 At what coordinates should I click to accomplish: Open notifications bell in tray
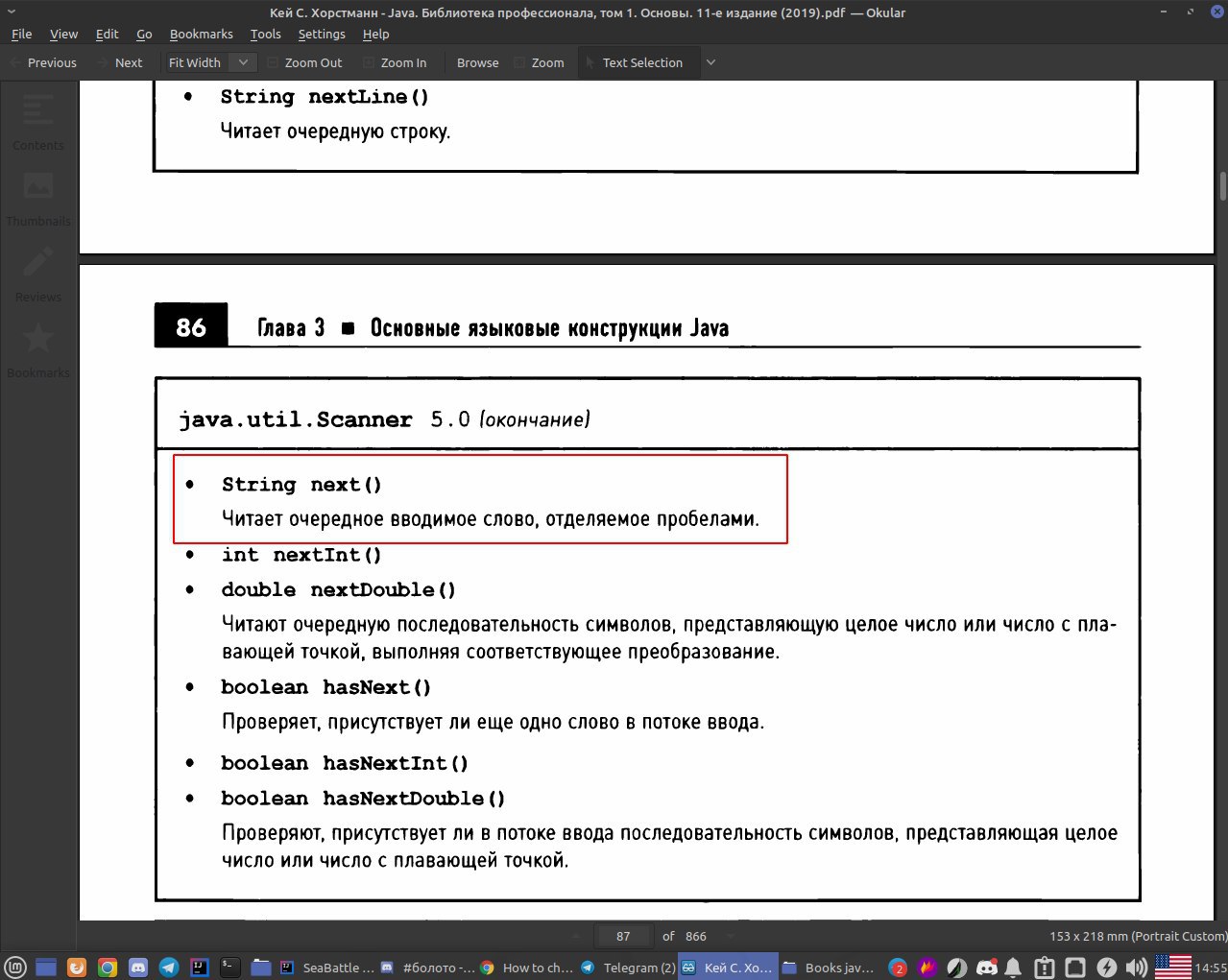pyautogui.click(x=1014, y=968)
